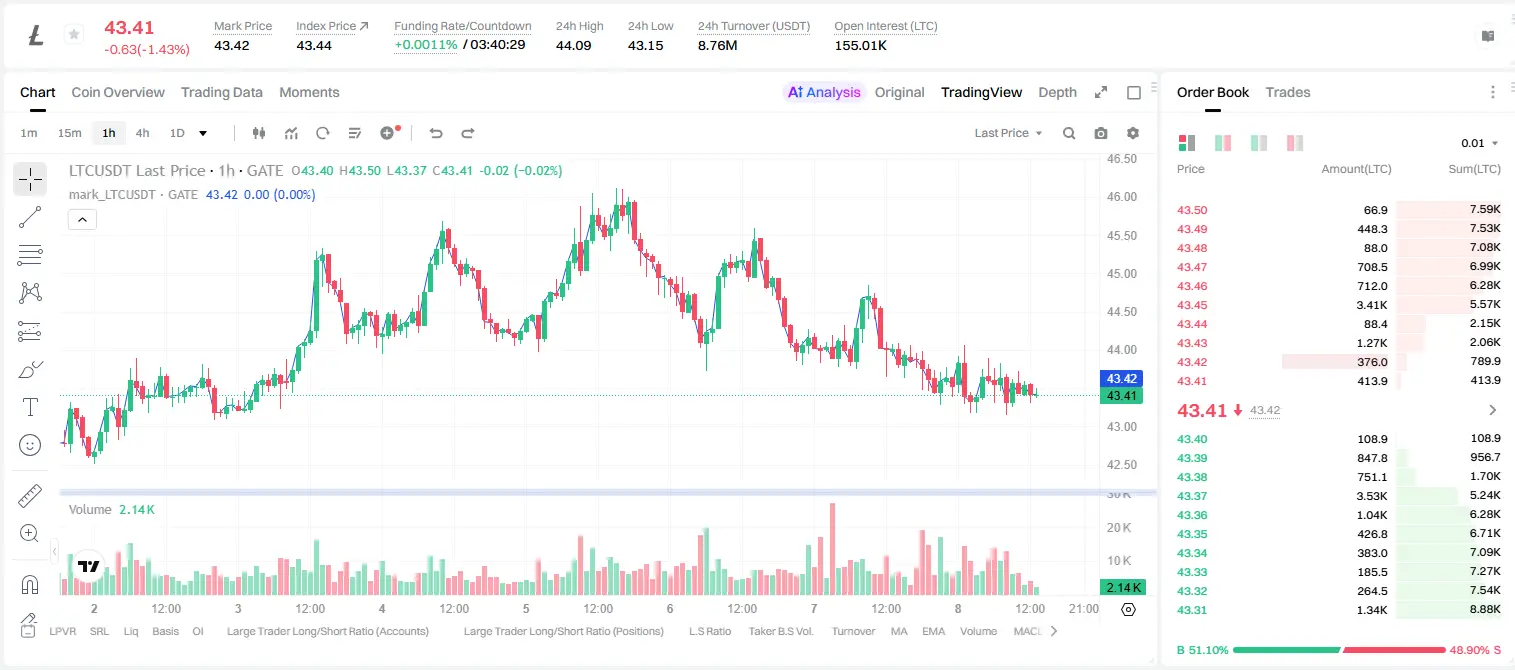
Task: Open the Coin Overview tab
Action: click(x=118, y=92)
